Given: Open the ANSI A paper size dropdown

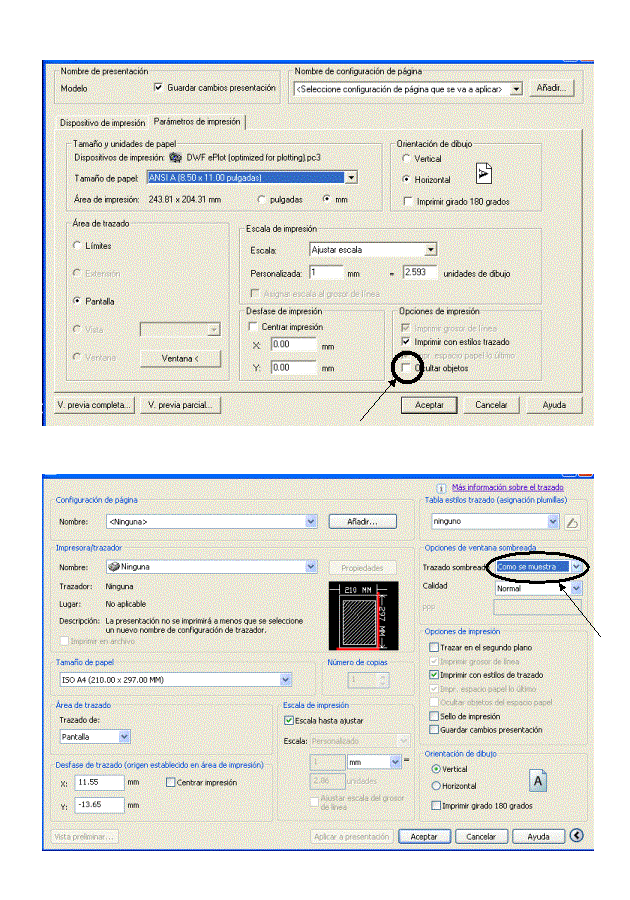Looking at the screenshot, I should [x=352, y=178].
